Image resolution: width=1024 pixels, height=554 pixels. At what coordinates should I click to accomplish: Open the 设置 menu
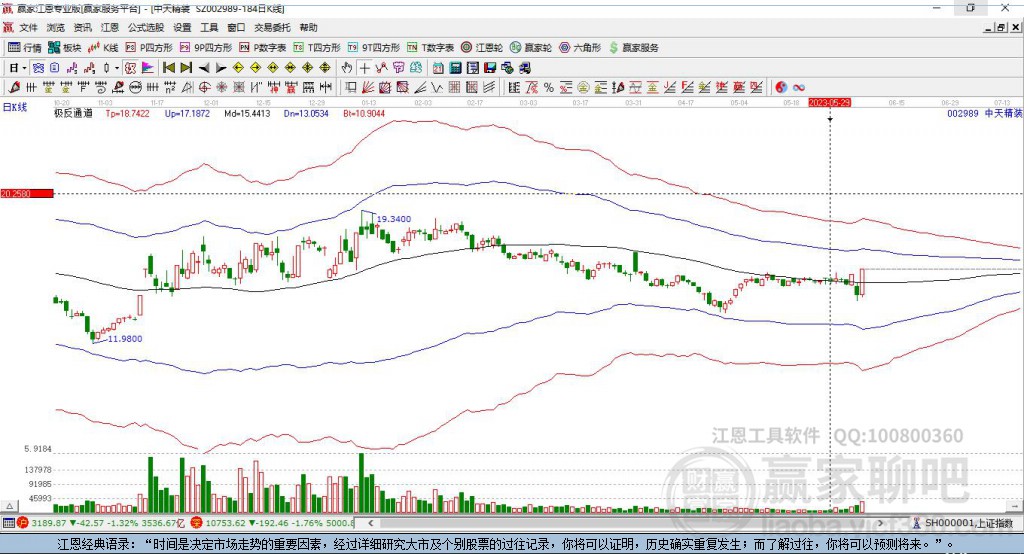pyautogui.click(x=182, y=27)
